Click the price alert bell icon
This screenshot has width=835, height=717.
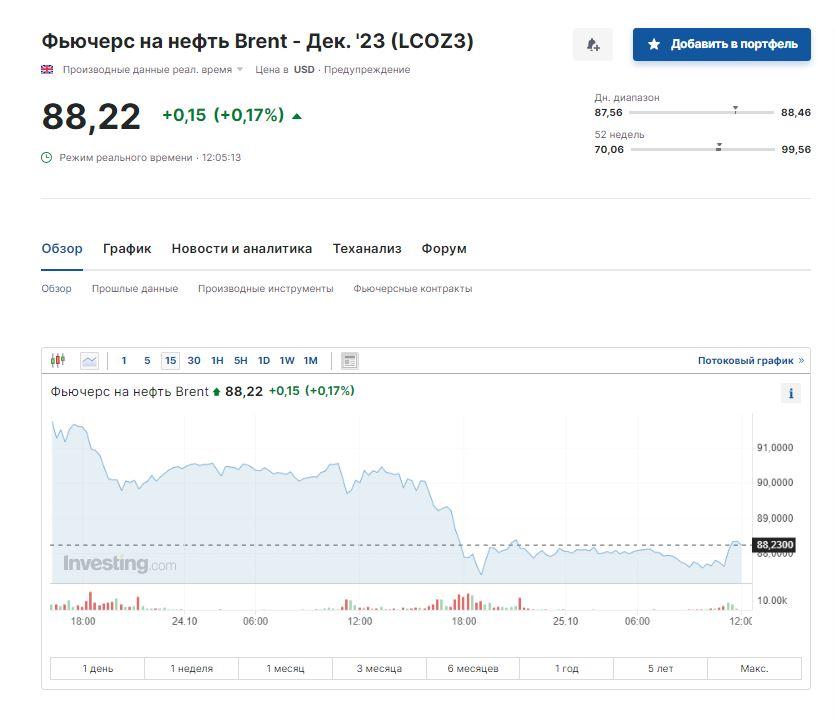click(x=592, y=44)
